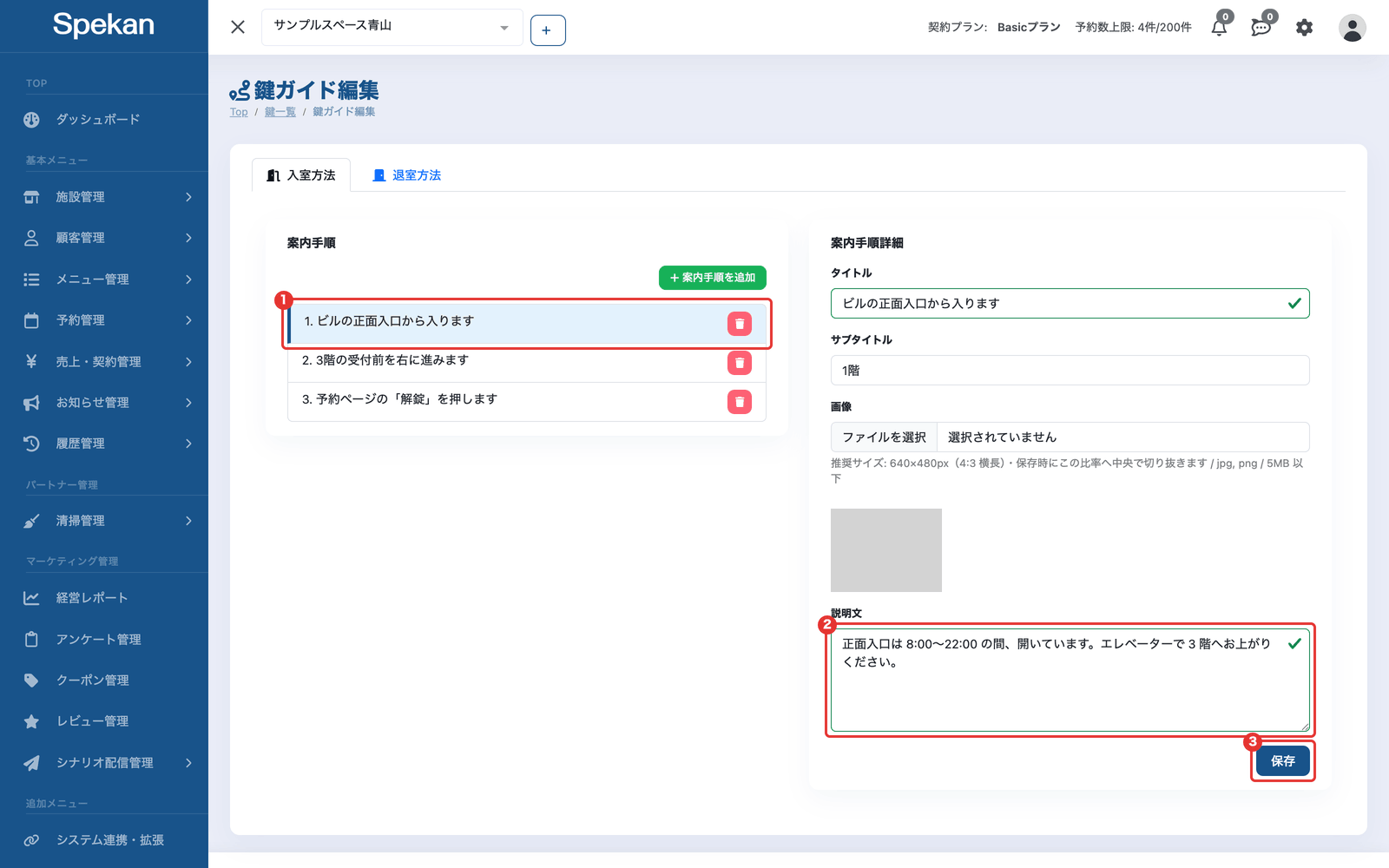Expand the 施設管理 menu
The width and height of the screenshot is (1389, 868).
tap(104, 197)
